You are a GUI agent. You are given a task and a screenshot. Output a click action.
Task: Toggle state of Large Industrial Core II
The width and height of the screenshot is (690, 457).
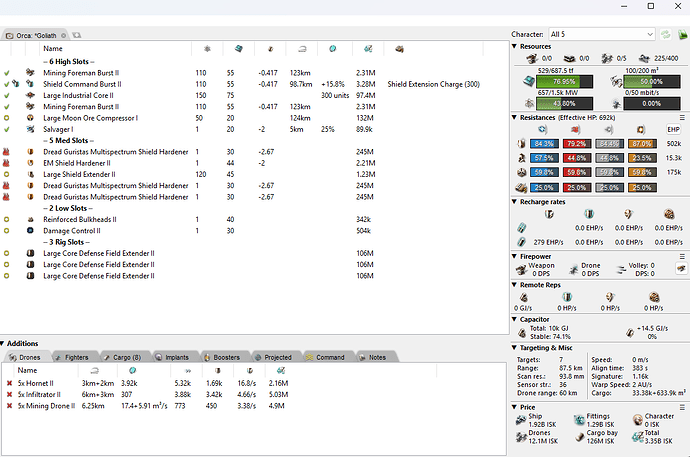coord(6,95)
